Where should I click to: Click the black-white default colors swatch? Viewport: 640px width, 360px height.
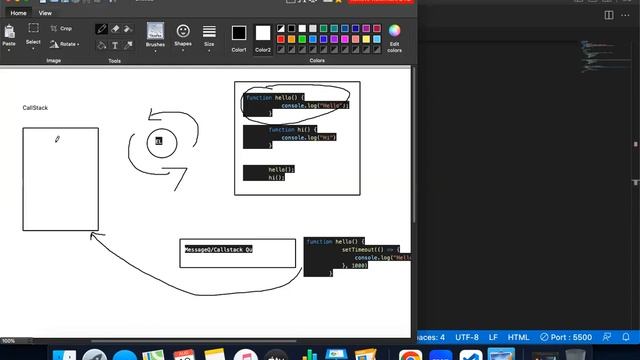point(281,28)
